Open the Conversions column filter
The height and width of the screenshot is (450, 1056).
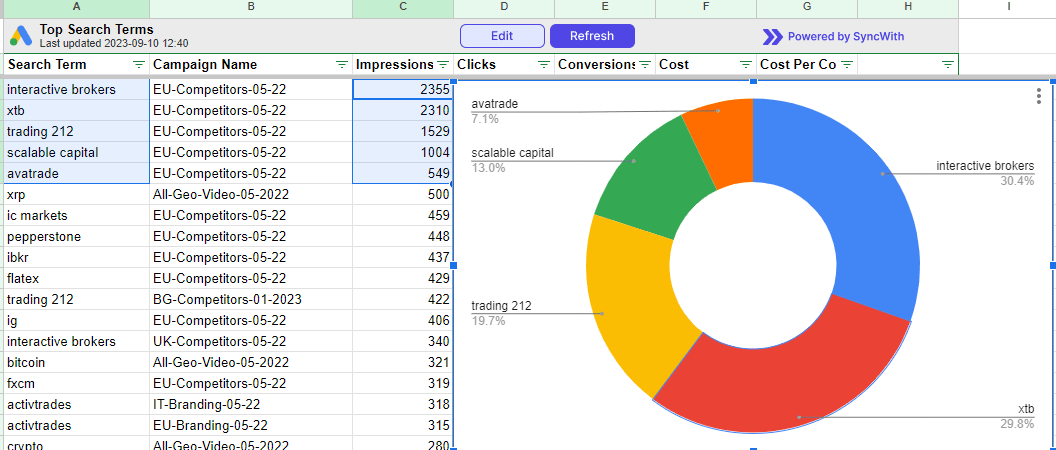(644, 65)
